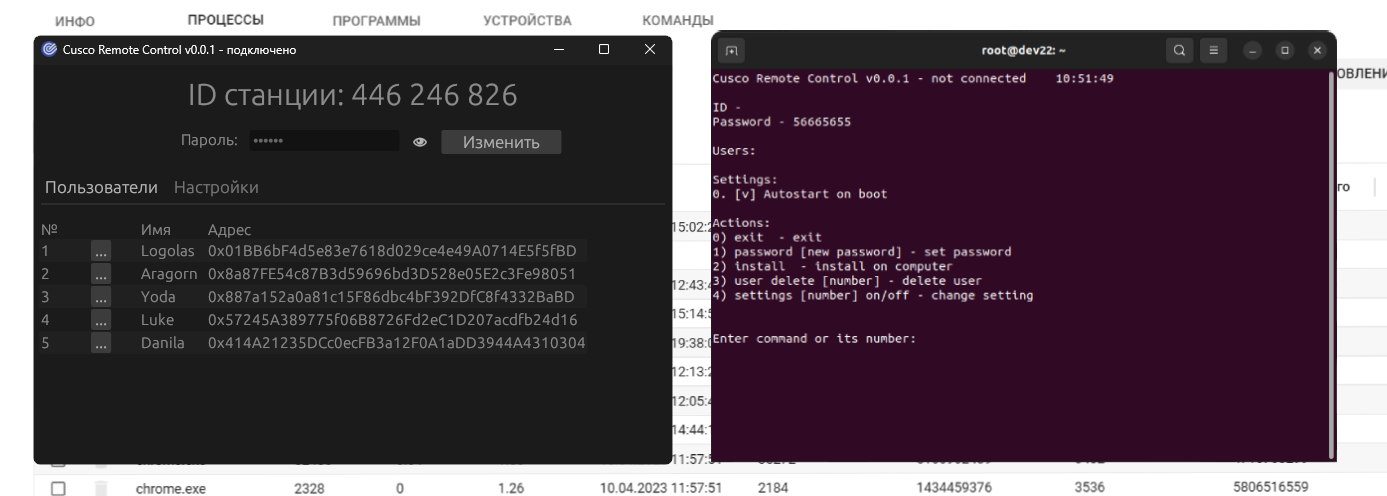Minimize the Cusco Remote Control window
The image size is (1387, 496).
tap(559, 49)
